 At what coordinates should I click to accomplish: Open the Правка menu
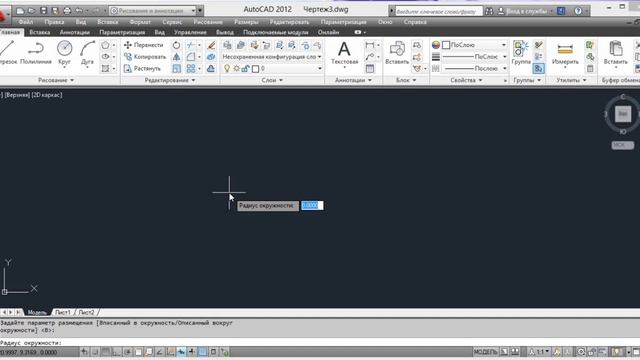(54, 22)
